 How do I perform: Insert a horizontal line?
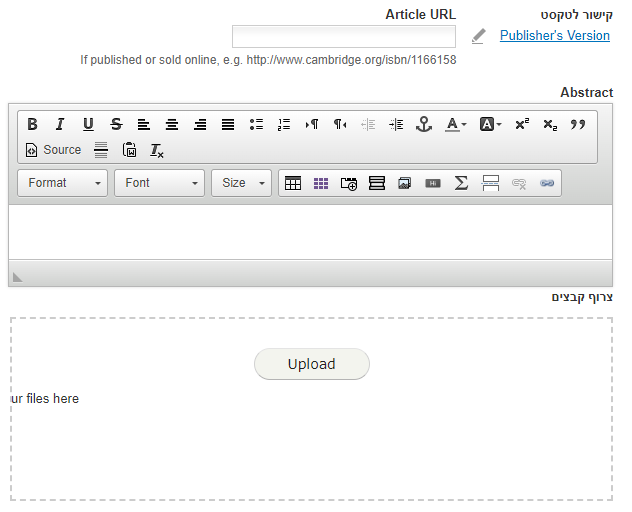pyautogui.click(x=101, y=150)
